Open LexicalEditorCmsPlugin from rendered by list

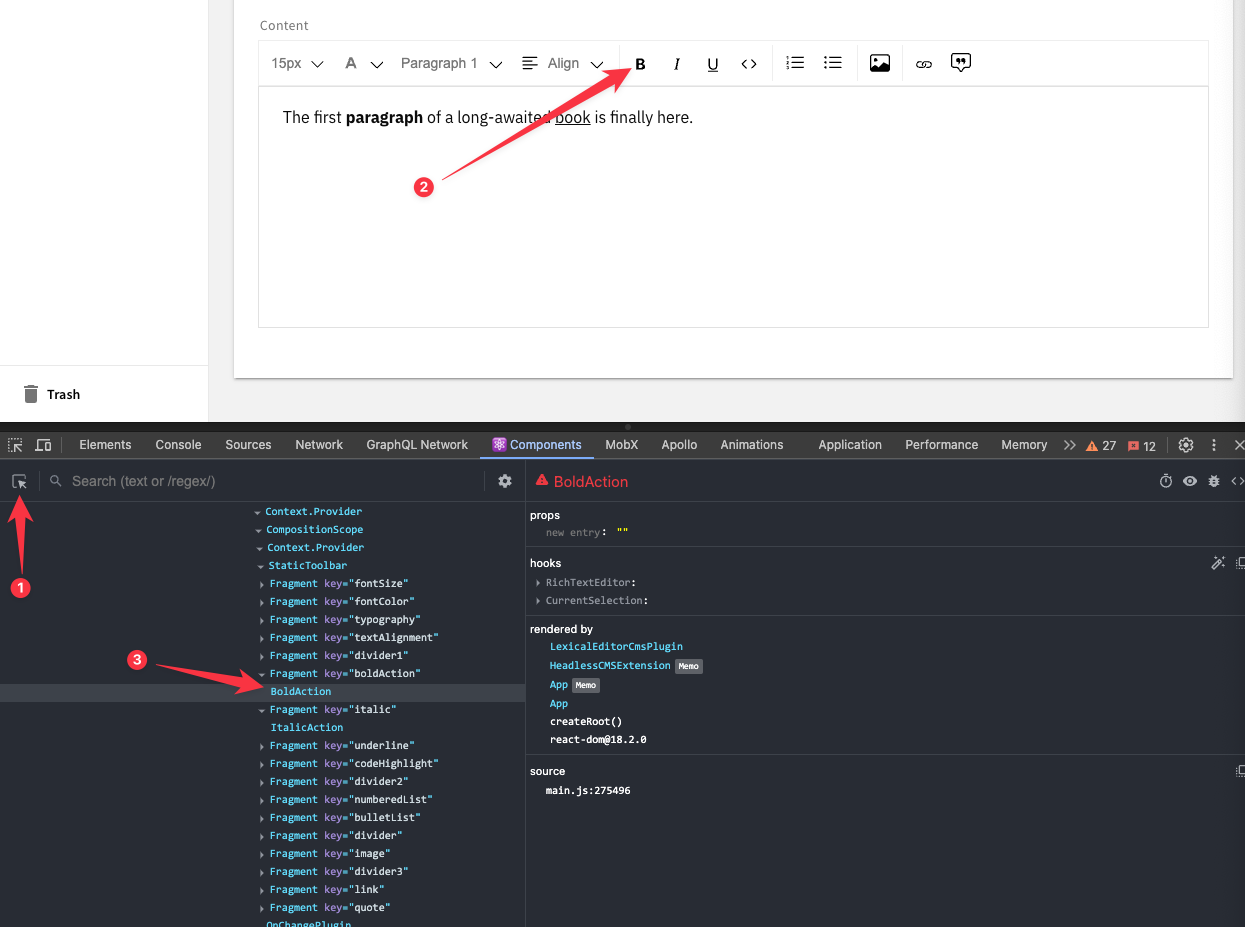click(617, 646)
